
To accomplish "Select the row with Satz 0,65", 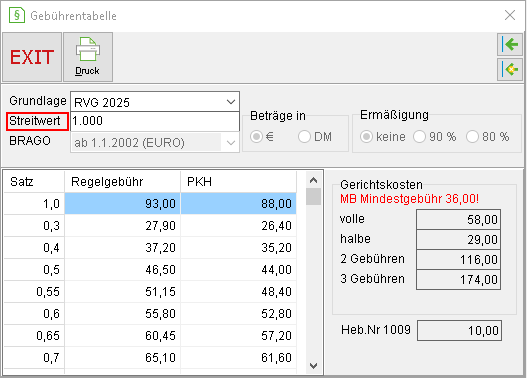I will click(x=150, y=335).
